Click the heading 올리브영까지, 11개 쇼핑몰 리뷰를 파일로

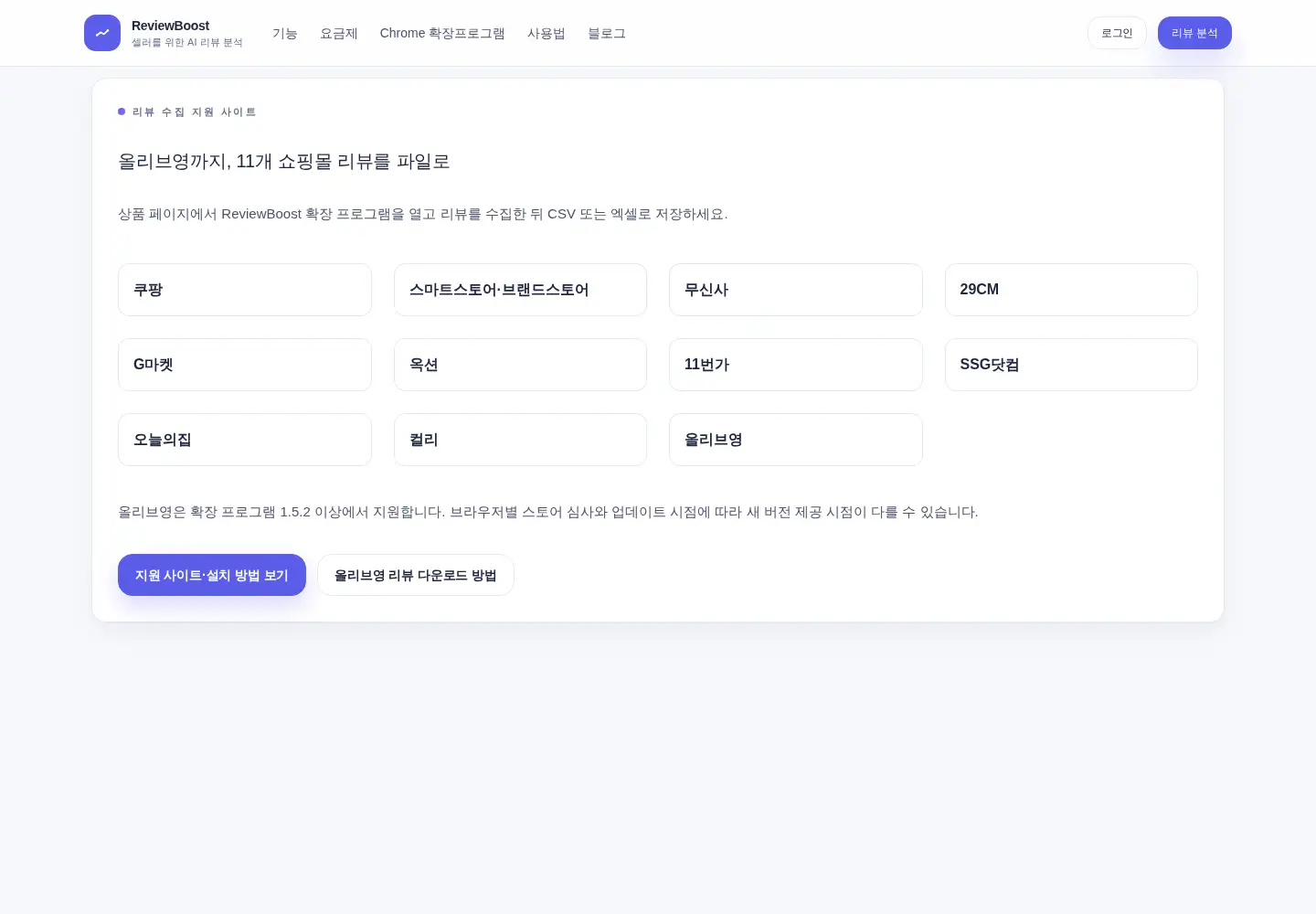click(284, 162)
